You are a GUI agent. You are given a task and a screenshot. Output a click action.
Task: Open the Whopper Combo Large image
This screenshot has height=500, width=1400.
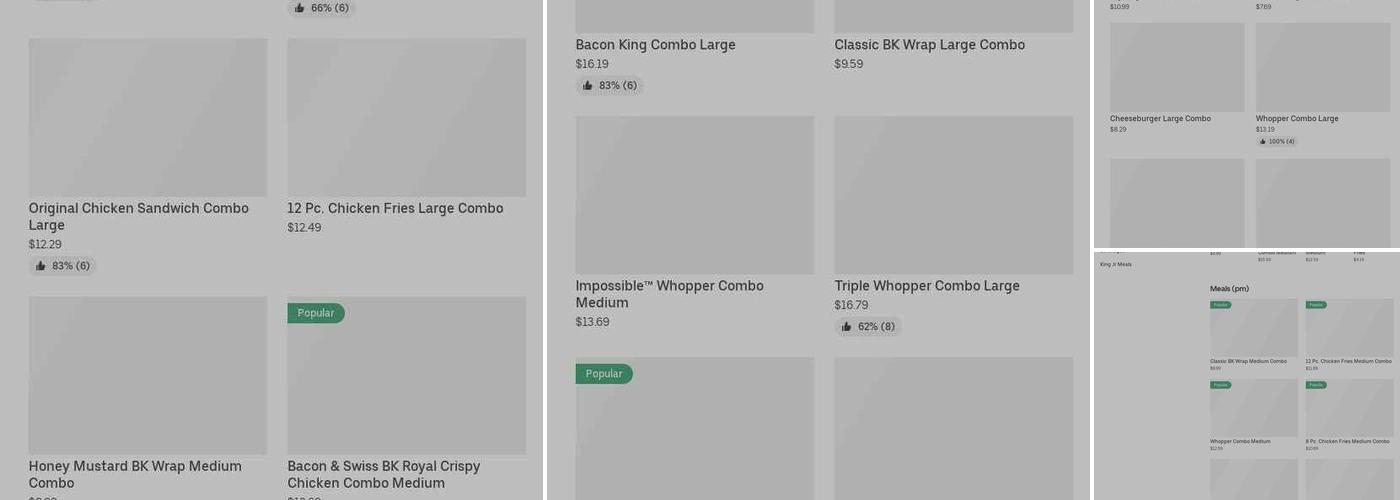pos(1322,67)
